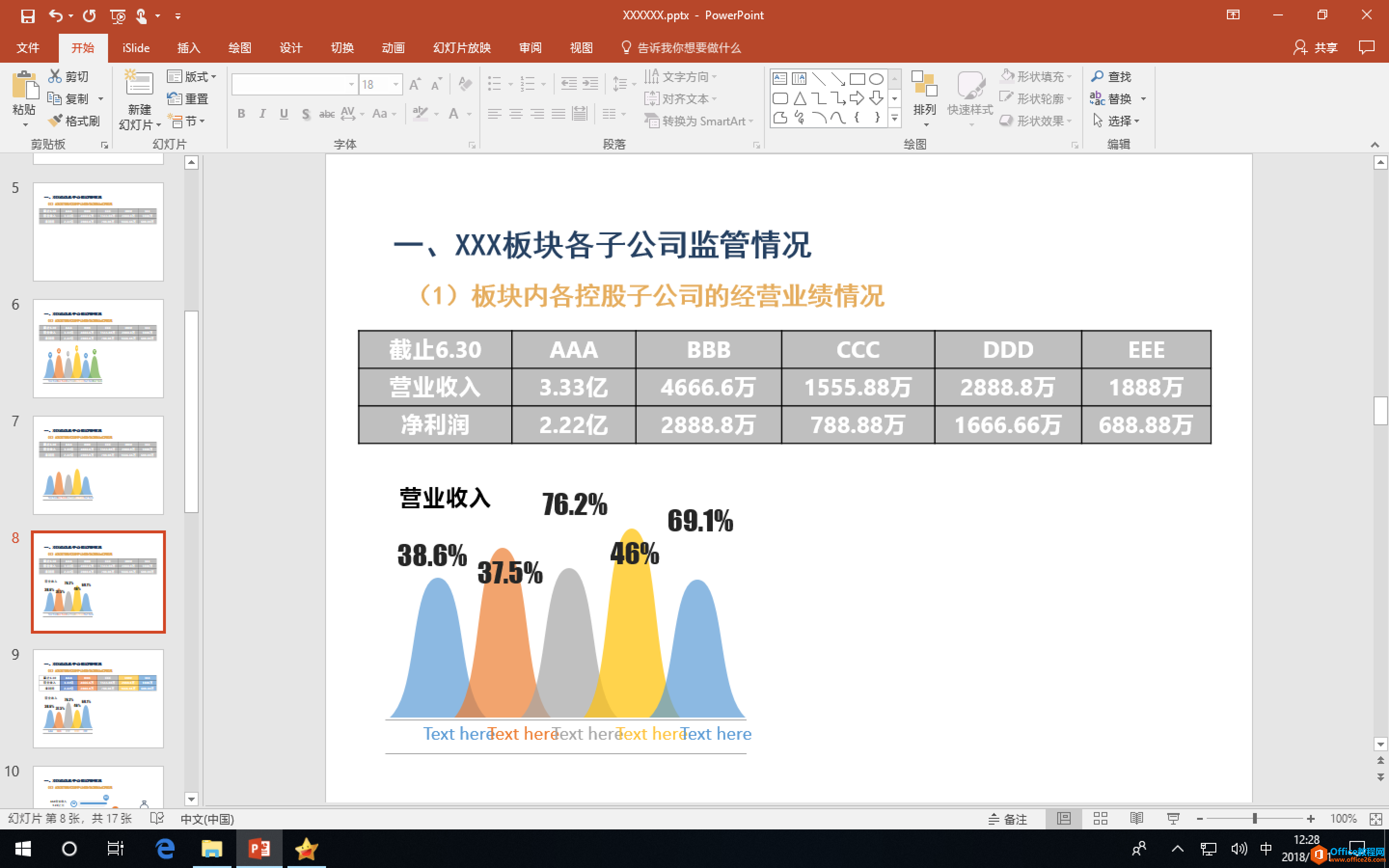Toggle Italic formatting button
1389x868 pixels.
[x=262, y=114]
